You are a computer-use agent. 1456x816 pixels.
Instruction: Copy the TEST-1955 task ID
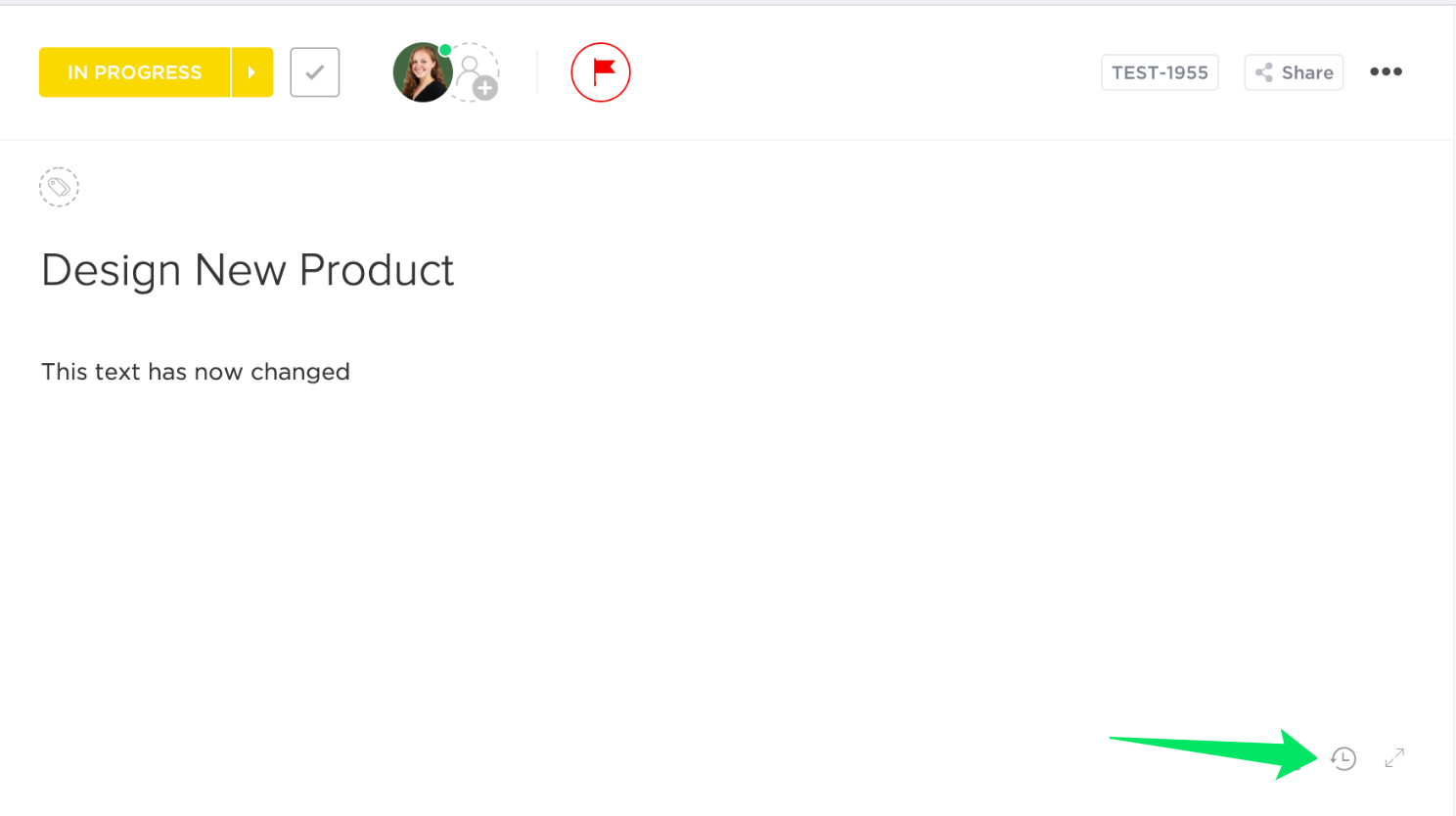click(1160, 72)
